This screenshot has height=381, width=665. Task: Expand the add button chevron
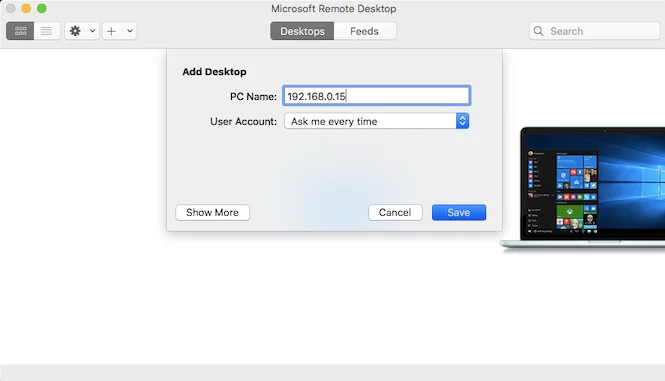point(130,31)
